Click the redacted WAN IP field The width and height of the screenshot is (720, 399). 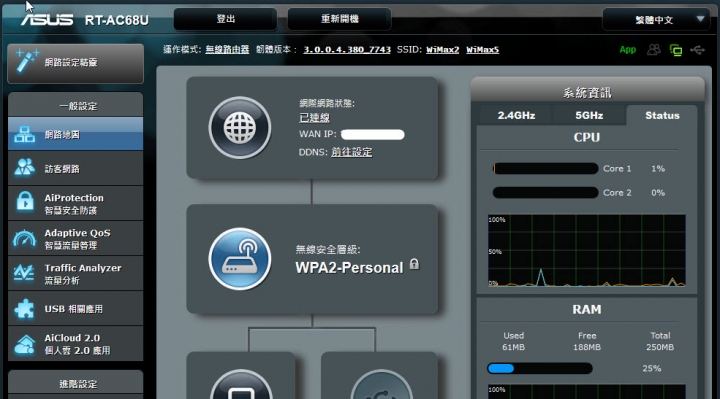[x=372, y=135]
